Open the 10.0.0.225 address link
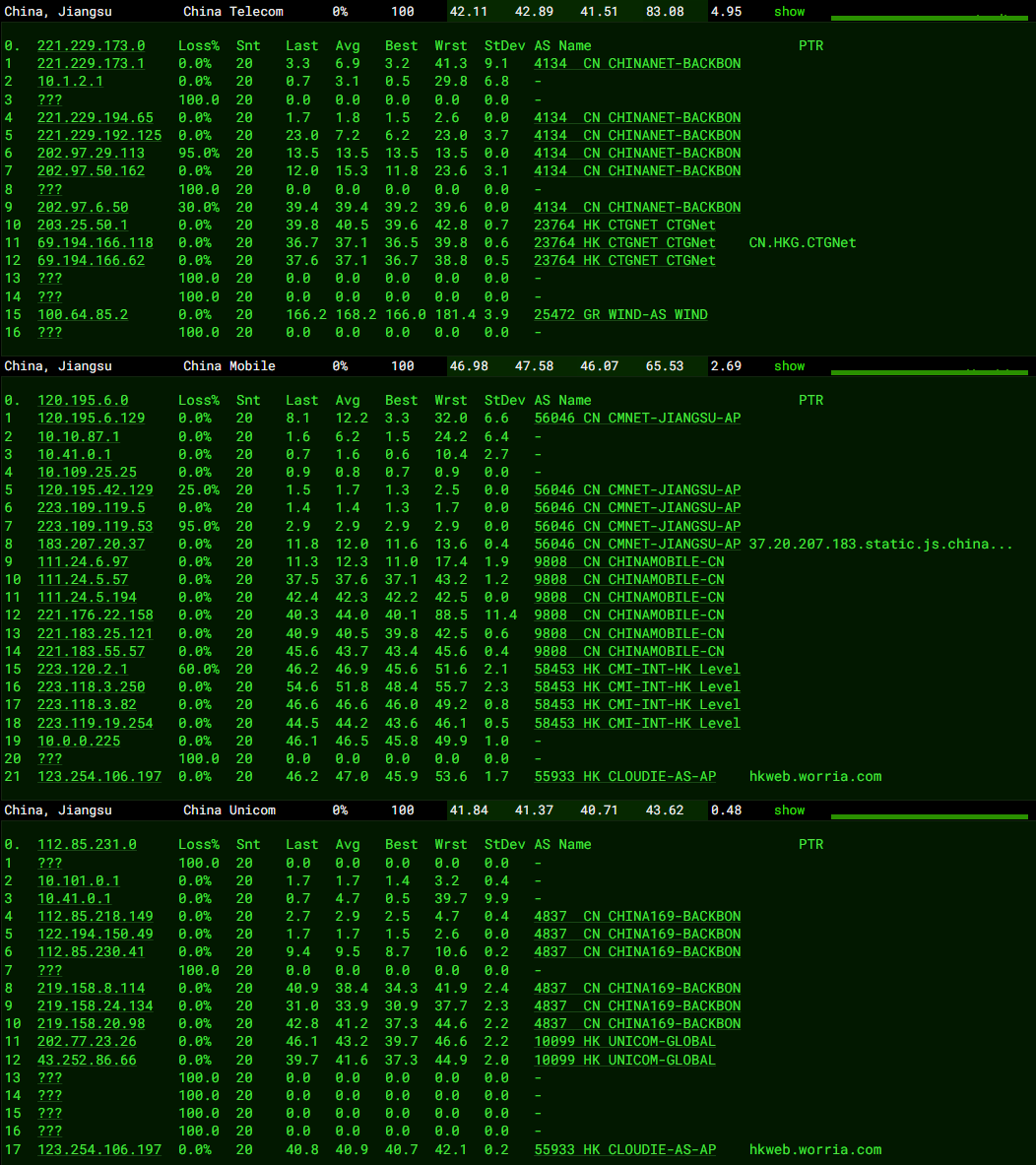The image size is (1036, 1165). pyautogui.click(x=79, y=742)
